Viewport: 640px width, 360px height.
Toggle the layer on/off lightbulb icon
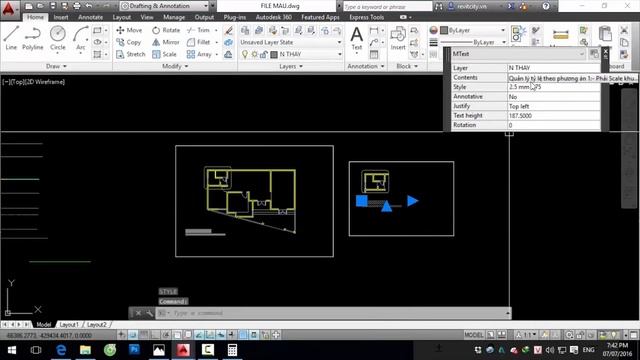click(245, 54)
